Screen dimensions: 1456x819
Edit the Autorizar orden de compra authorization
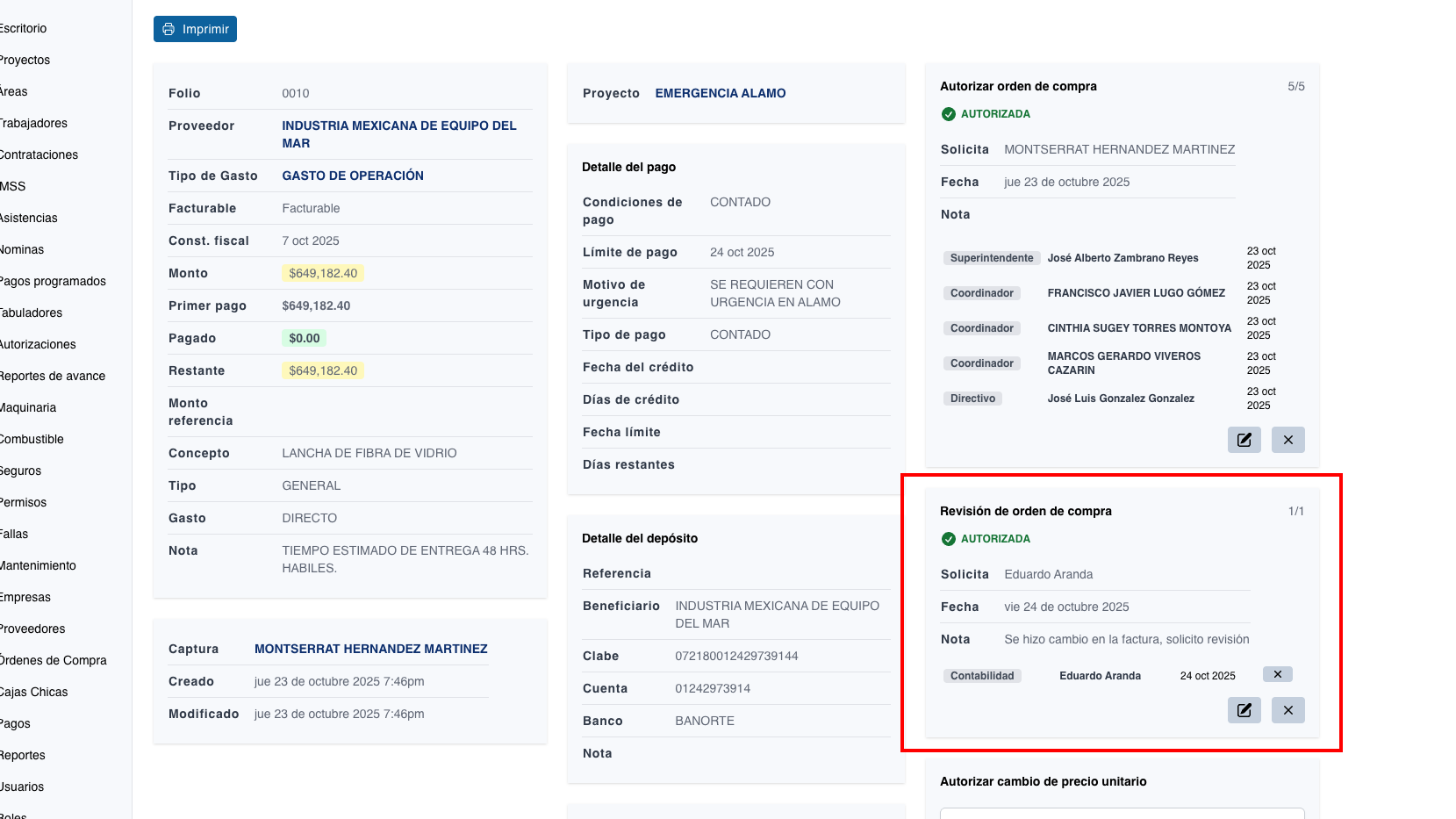pos(1244,440)
